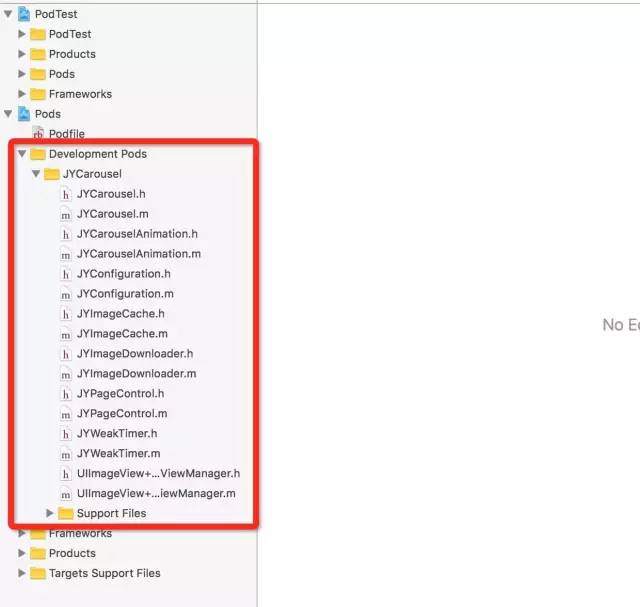Screen dimensions: 640x607
Task: Open JYImageCache.m file name
Action: tap(122, 334)
